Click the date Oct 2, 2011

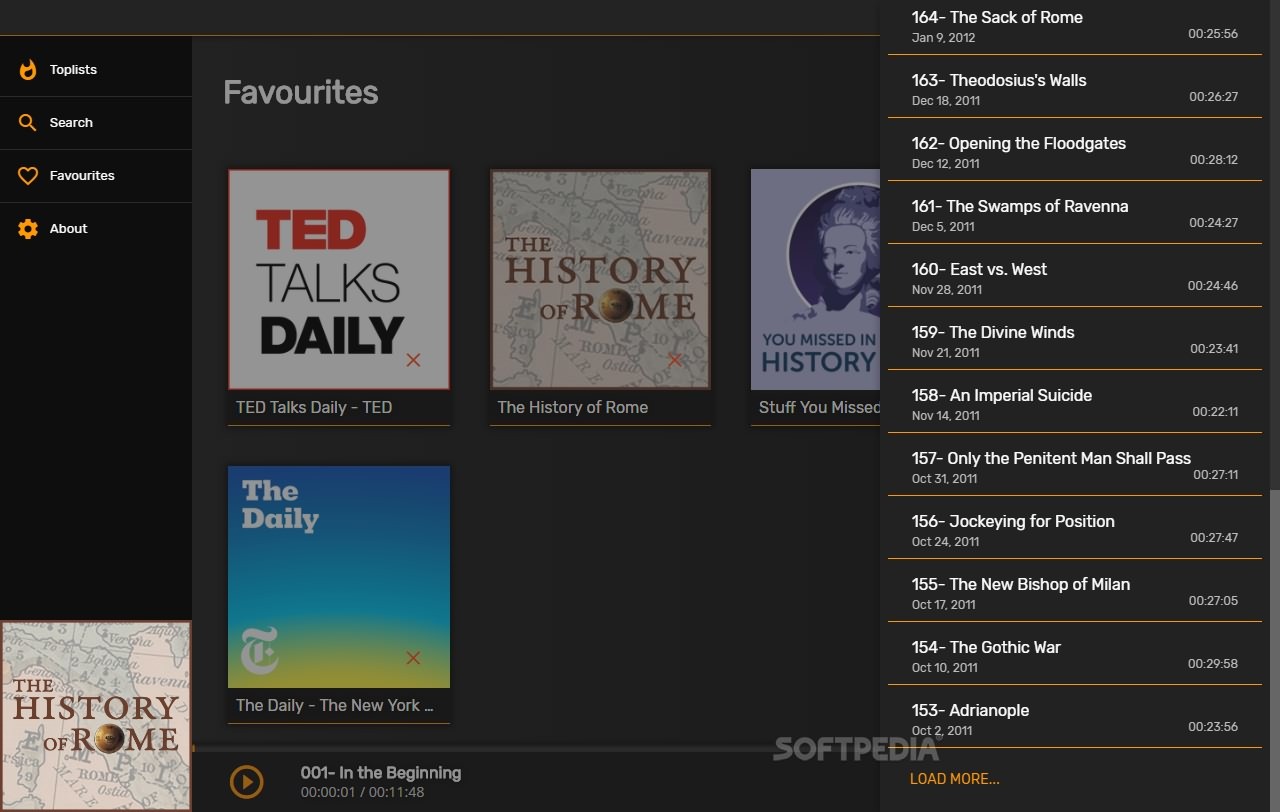point(942,731)
